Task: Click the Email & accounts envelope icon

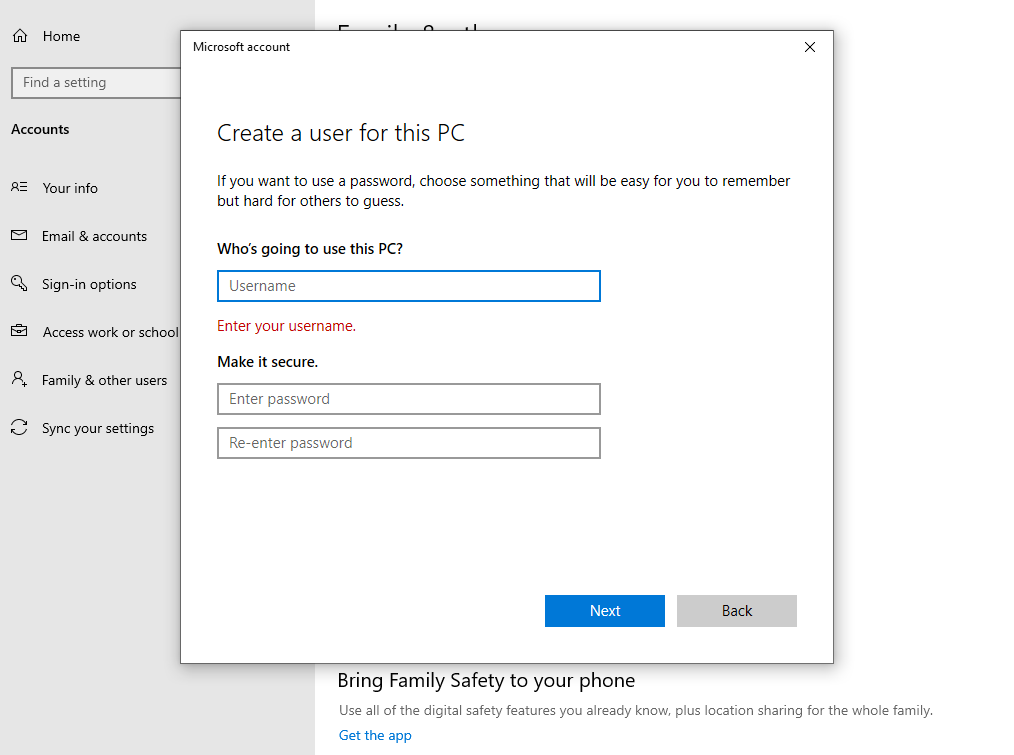Action: 19,235
